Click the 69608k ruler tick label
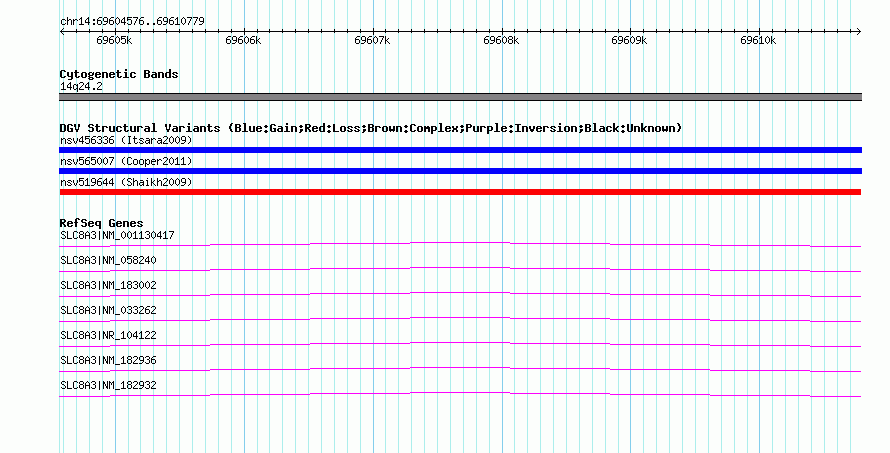890x453 pixels. 501,40
